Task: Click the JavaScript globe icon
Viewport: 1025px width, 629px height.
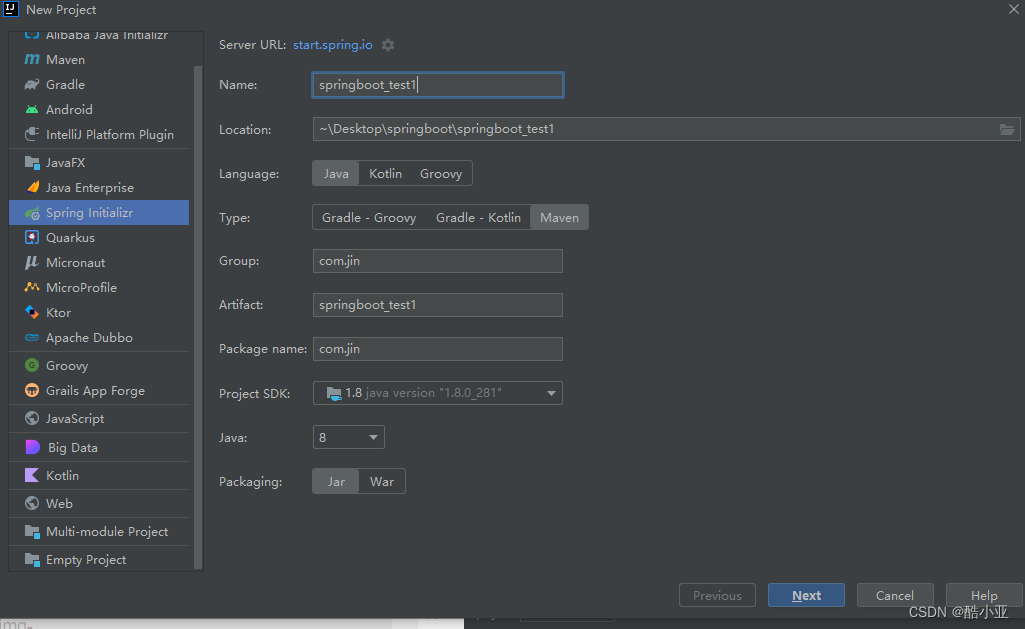Action: (x=31, y=418)
